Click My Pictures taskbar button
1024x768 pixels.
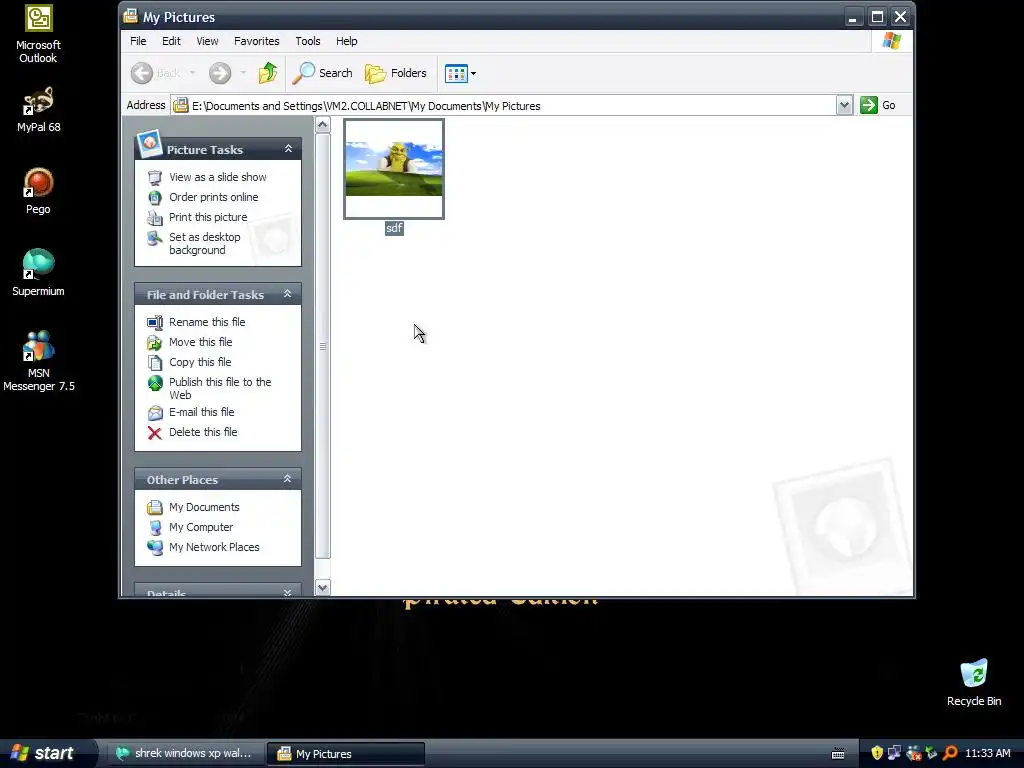[346, 754]
